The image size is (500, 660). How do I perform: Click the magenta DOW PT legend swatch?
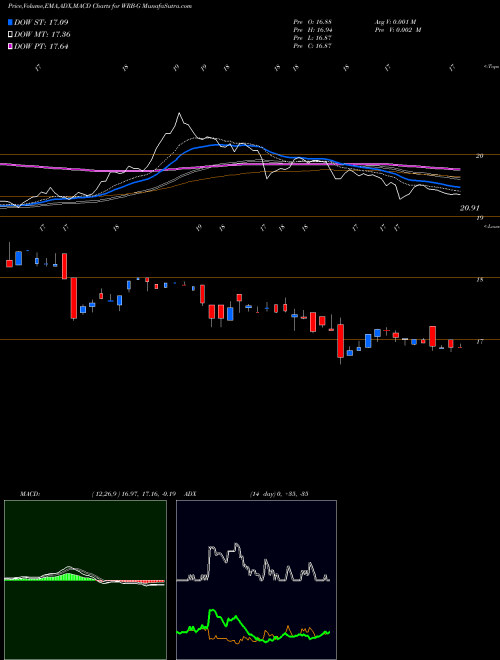pos(10,46)
